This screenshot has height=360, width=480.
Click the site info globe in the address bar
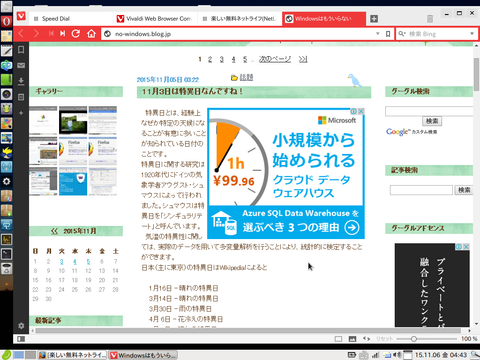pyautogui.click(x=107, y=34)
